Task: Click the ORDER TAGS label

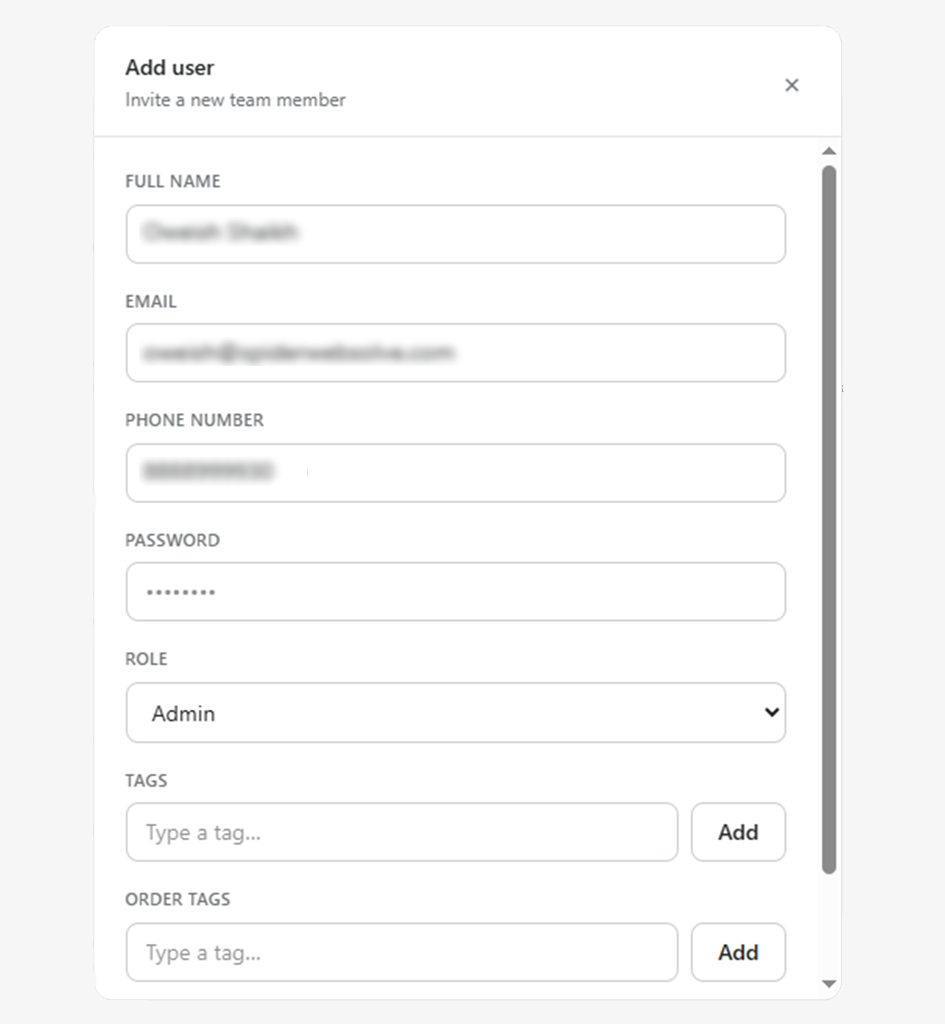Action: pyautogui.click(x=178, y=899)
